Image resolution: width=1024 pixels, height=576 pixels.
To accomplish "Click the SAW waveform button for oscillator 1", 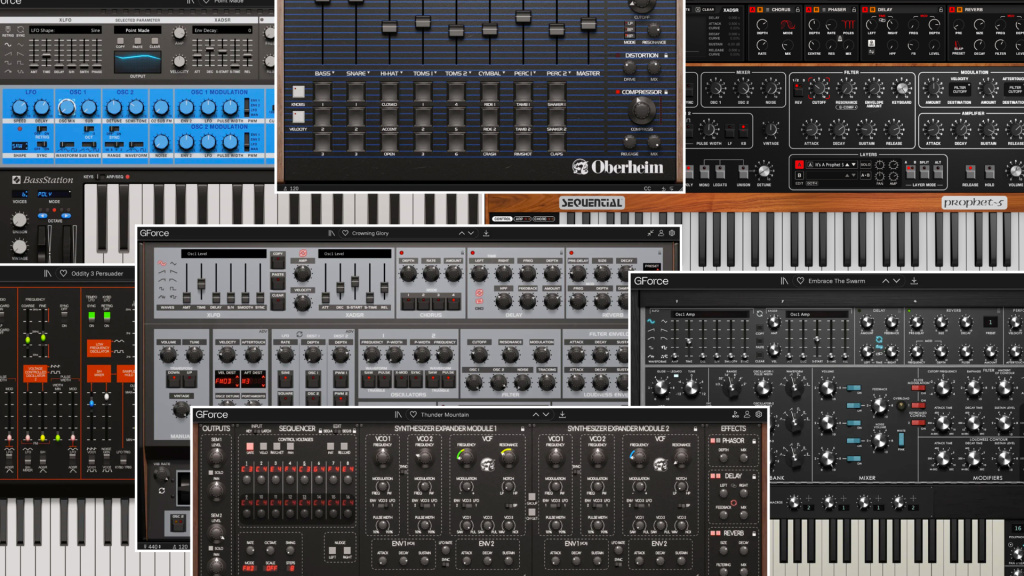I will (368, 380).
